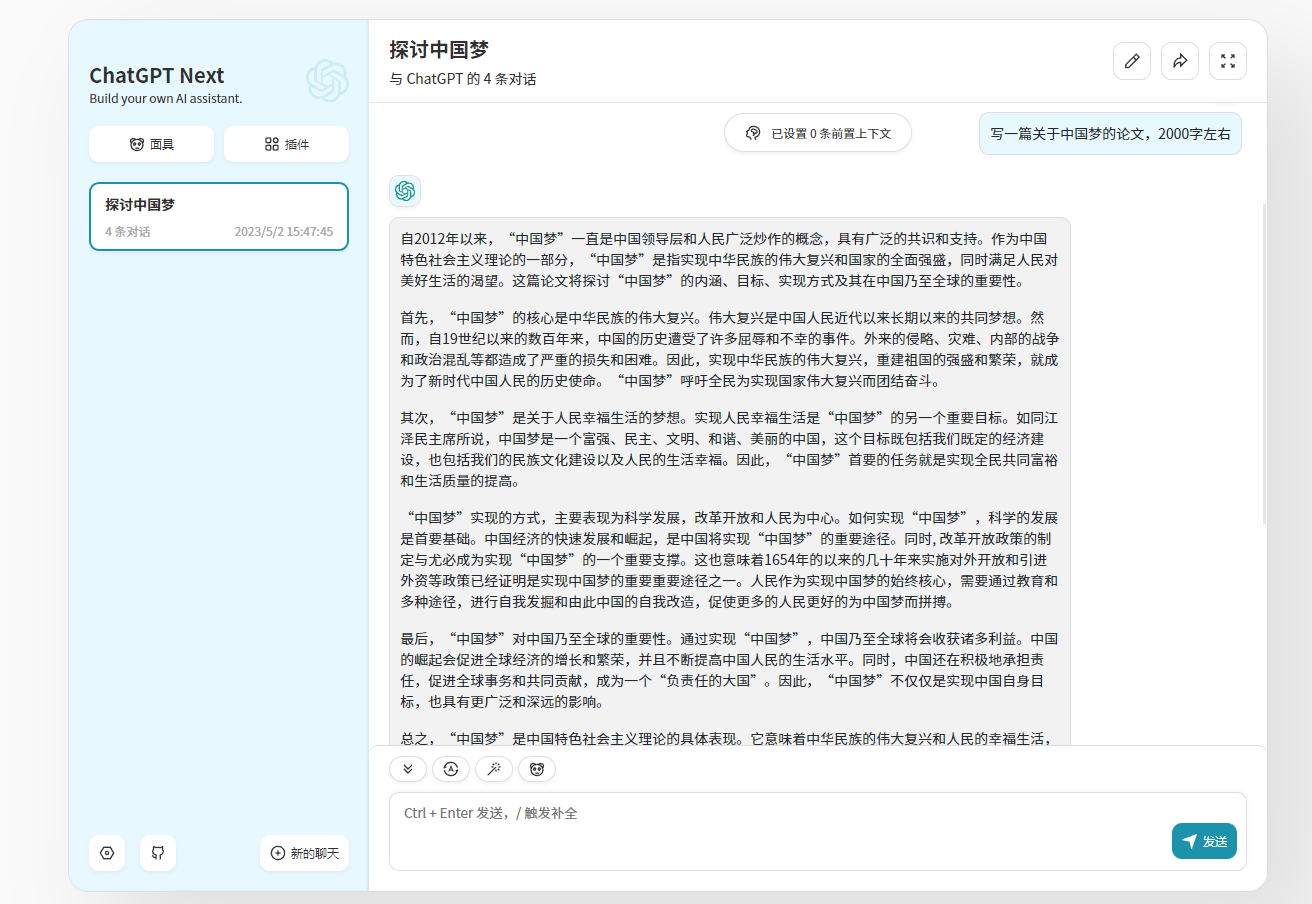
Task: Start a new chat (新的聊天)
Action: [304, 853]
